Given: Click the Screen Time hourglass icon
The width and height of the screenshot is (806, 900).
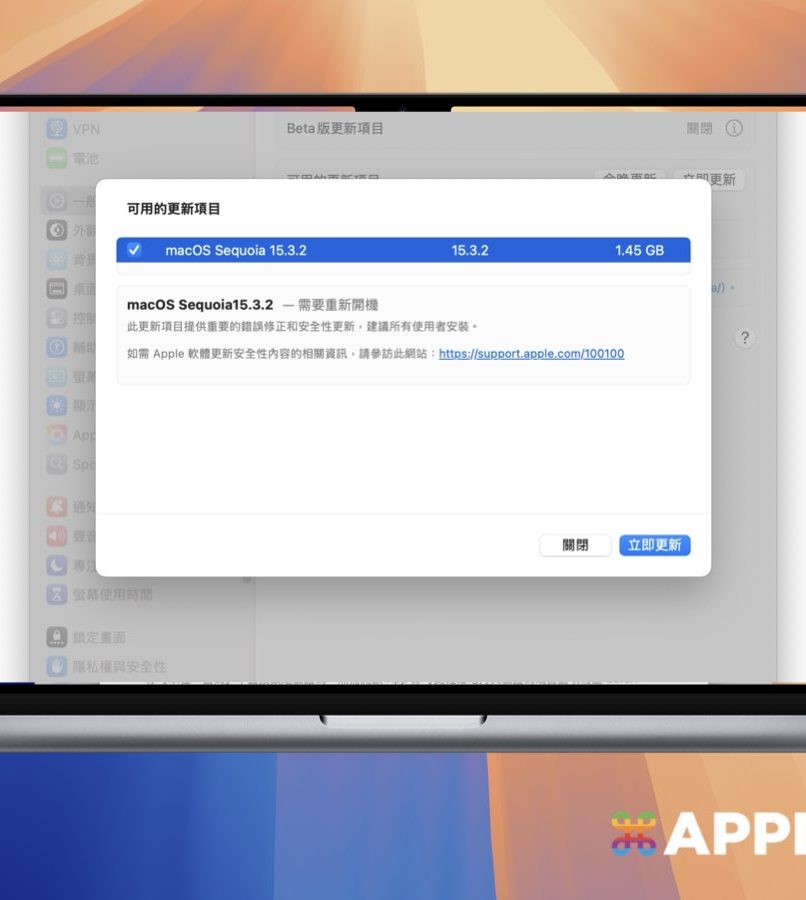Looking at the screenshot, I should 57,594.
